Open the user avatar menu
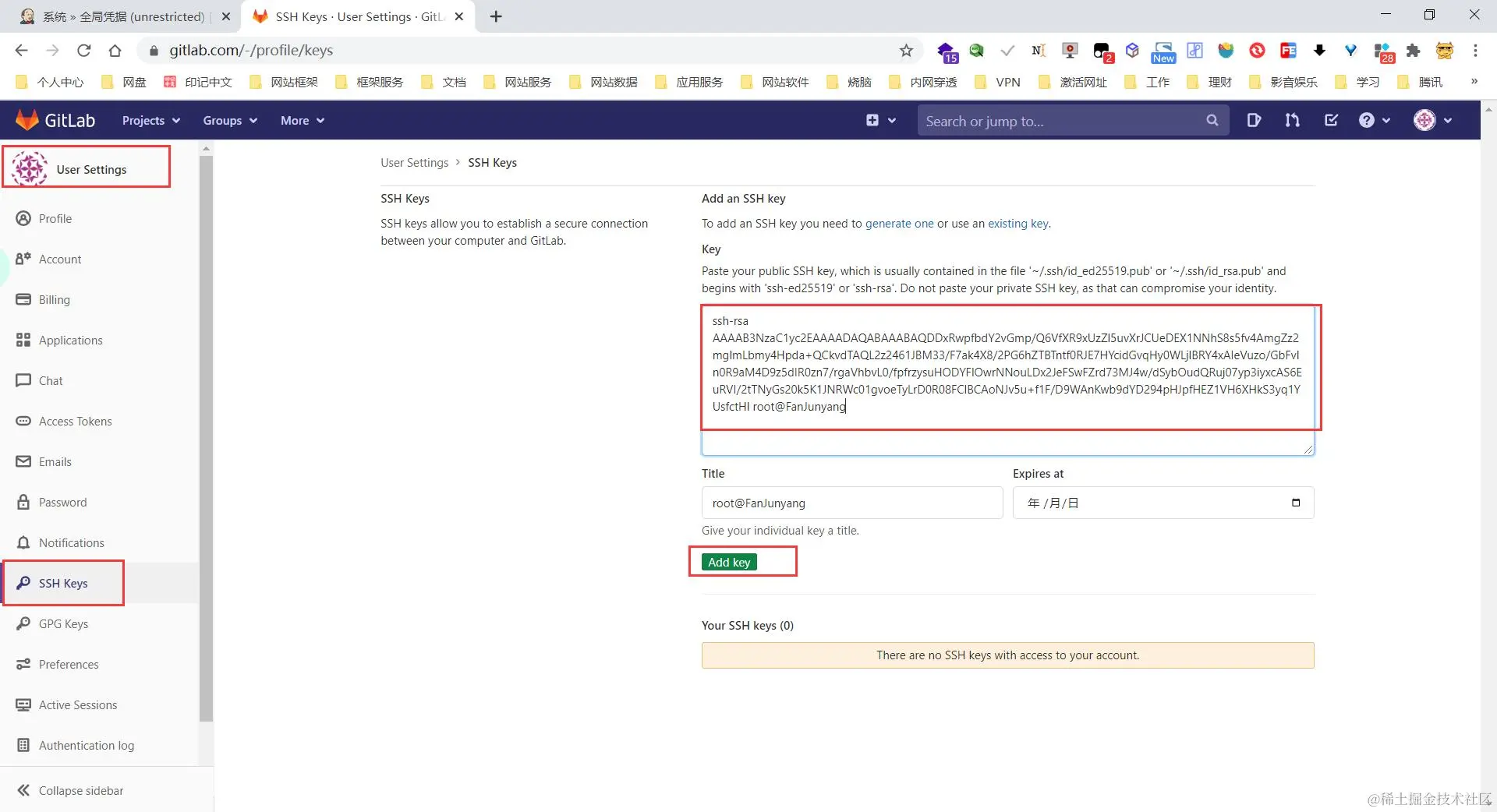1497x812 pixels. click(x=1432, y=120)
